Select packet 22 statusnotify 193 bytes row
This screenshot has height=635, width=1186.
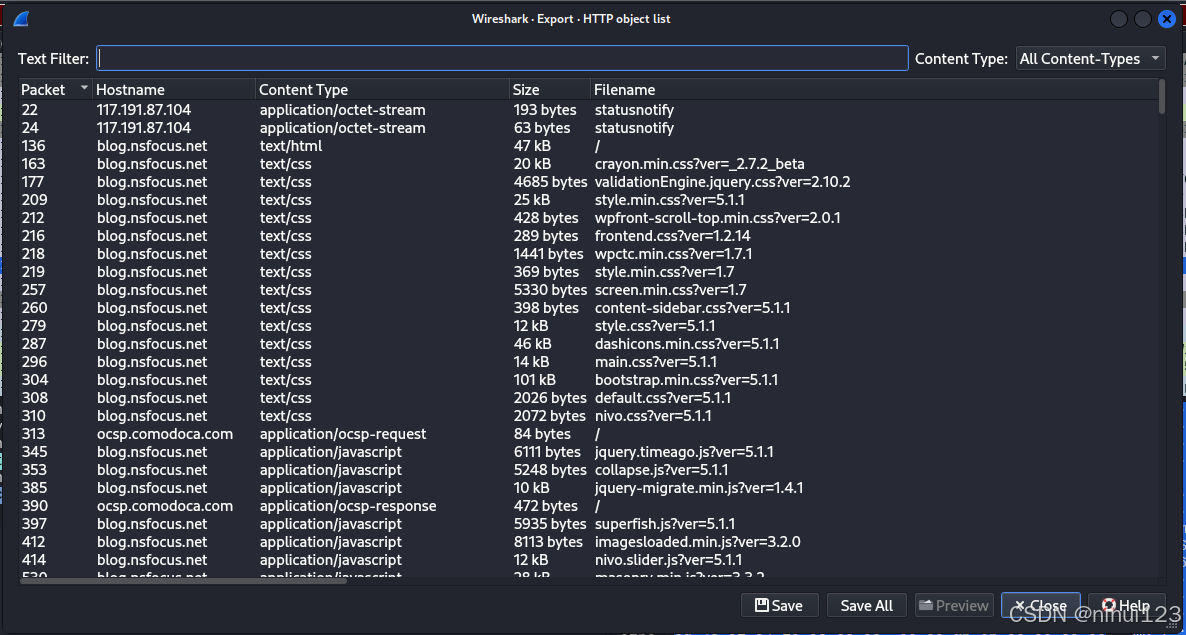(x=588, y=110)
